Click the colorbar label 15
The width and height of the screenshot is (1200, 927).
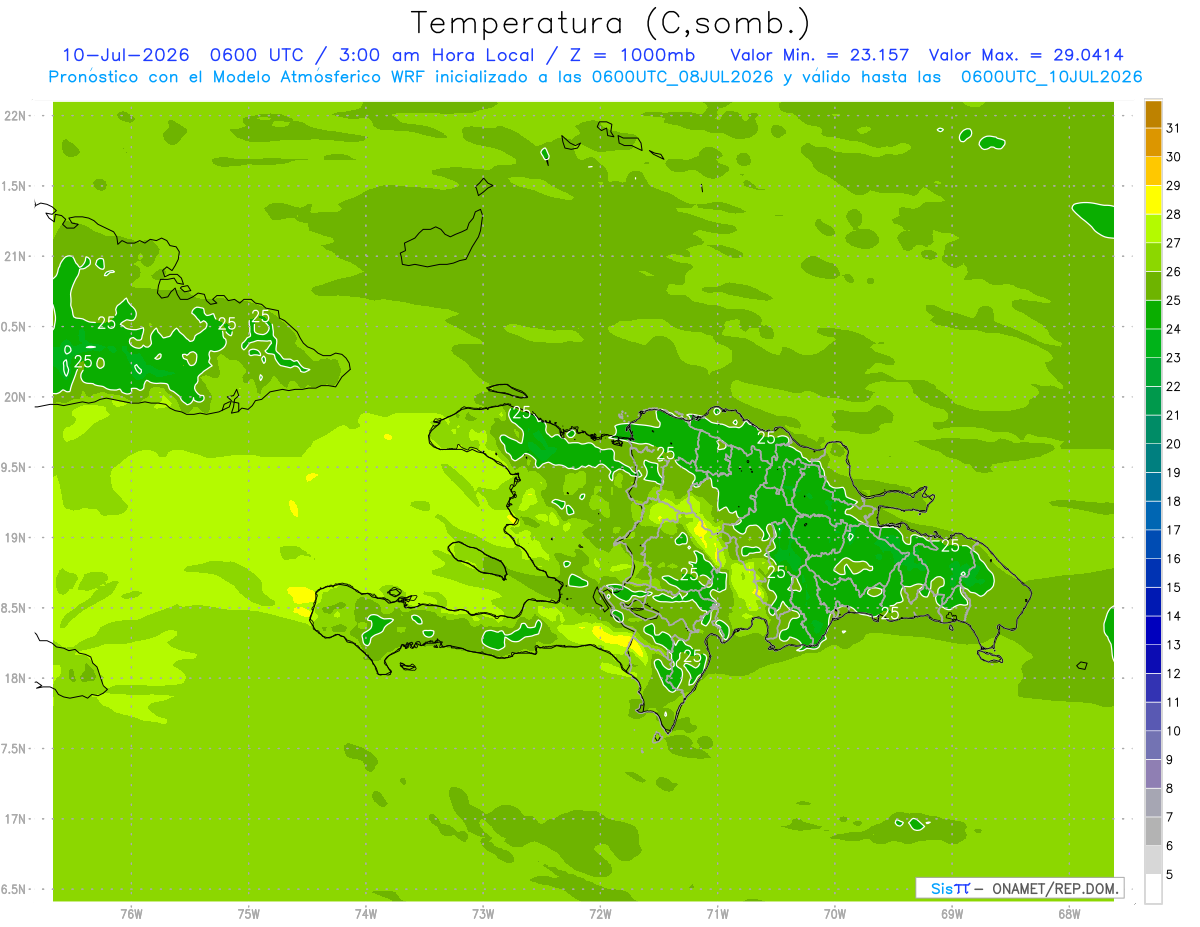(x=1173, y=587)
